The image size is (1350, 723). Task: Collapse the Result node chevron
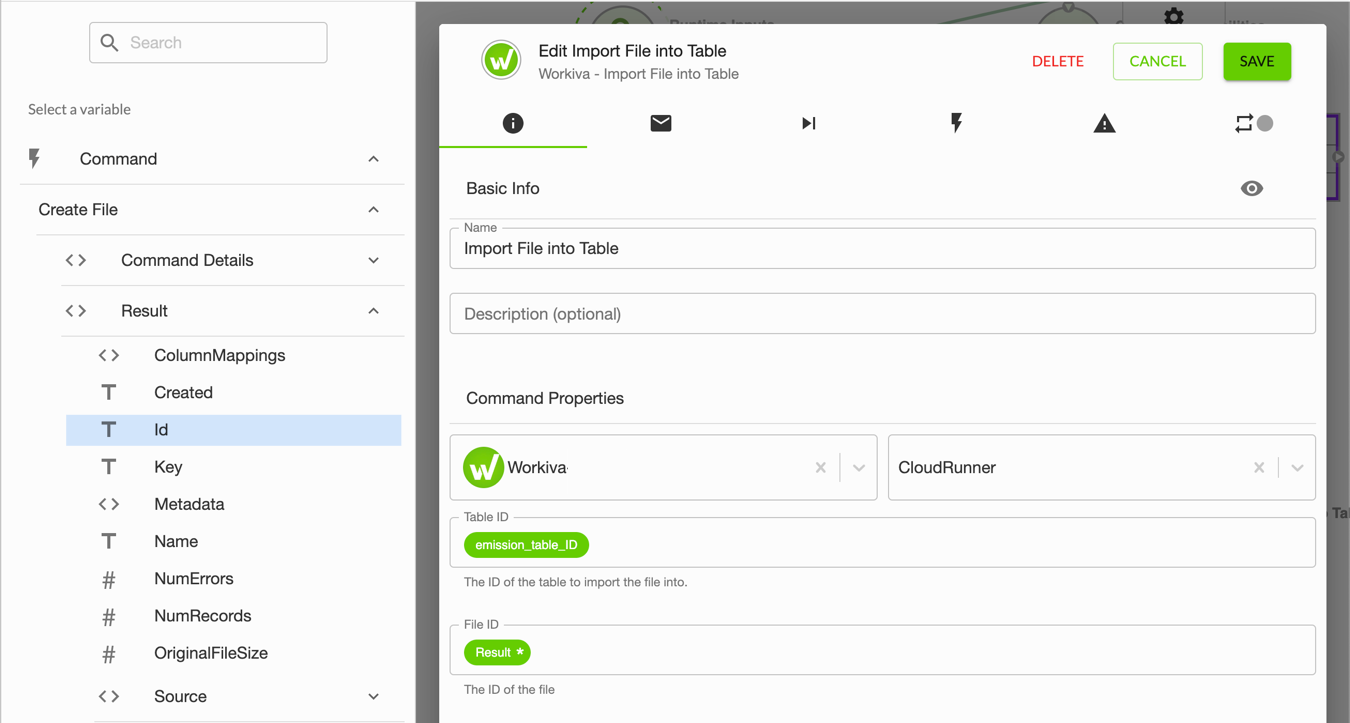point(373,311)
